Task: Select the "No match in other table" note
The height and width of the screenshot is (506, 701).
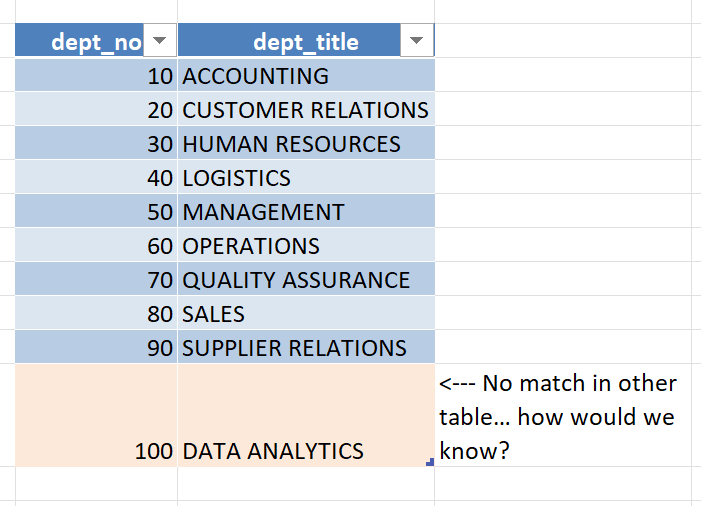Action: 557,417
